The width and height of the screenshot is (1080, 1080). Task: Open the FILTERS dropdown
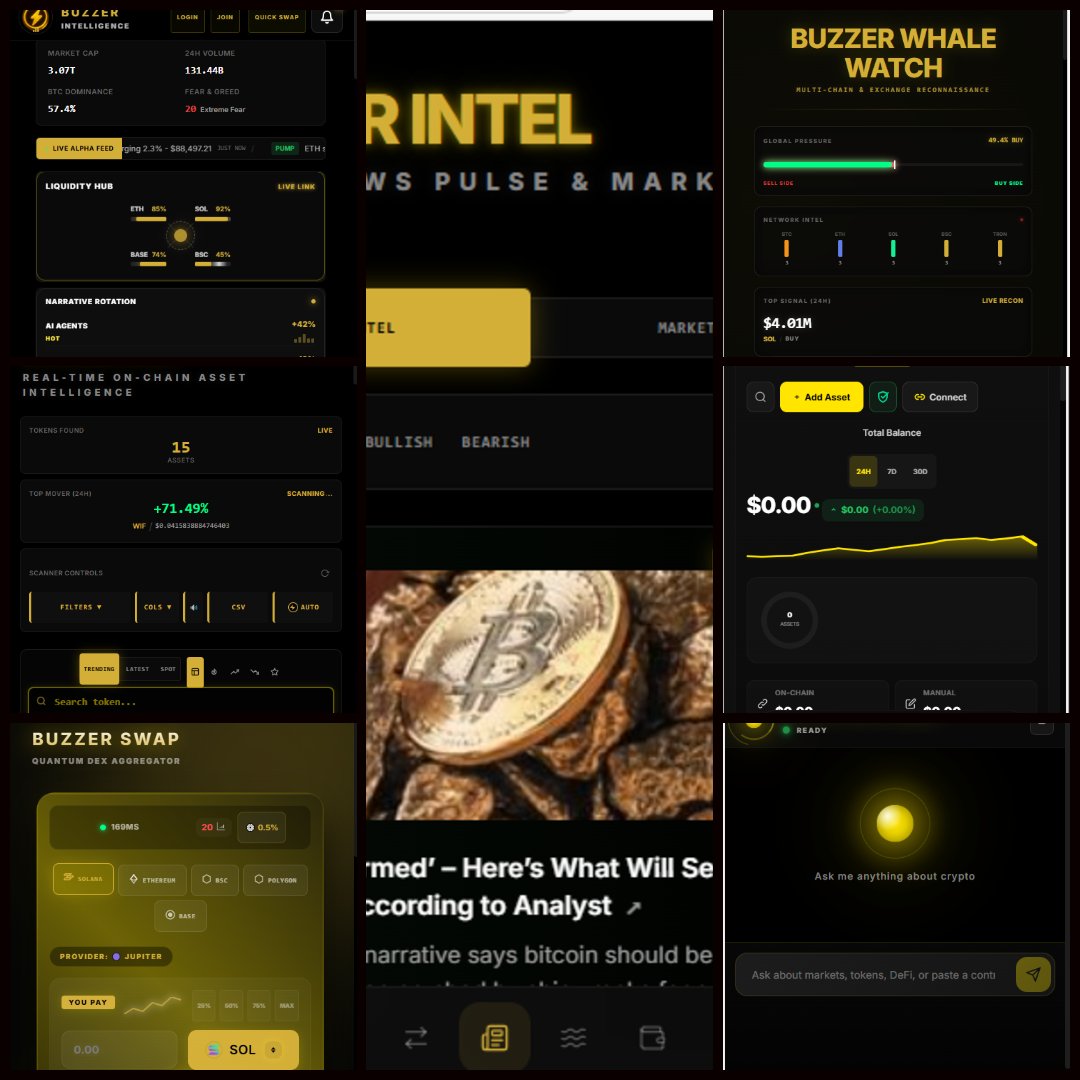[81, 607]
